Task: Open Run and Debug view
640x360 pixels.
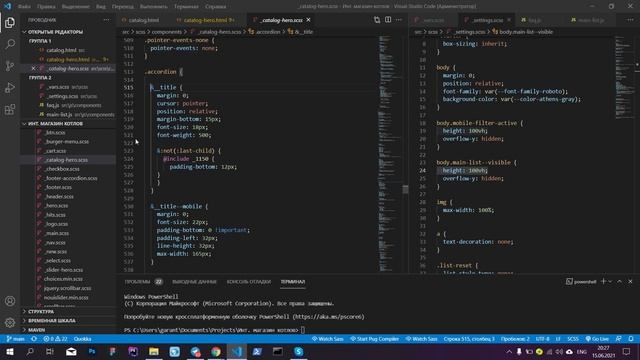Action: click(10, 87)
